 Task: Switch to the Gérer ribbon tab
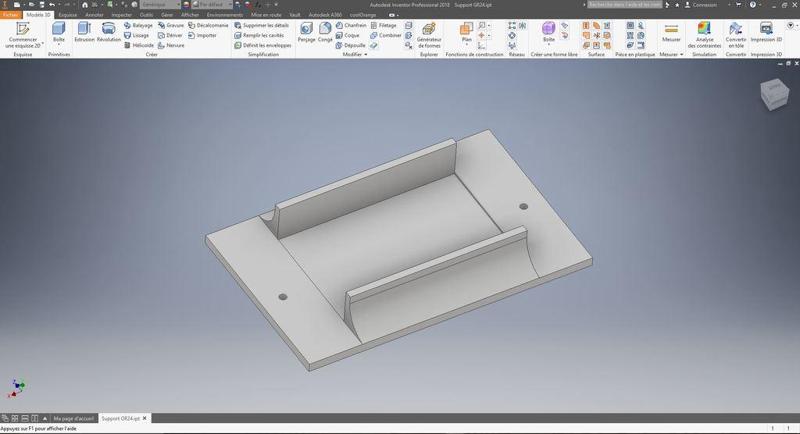(x=167, y=15)
